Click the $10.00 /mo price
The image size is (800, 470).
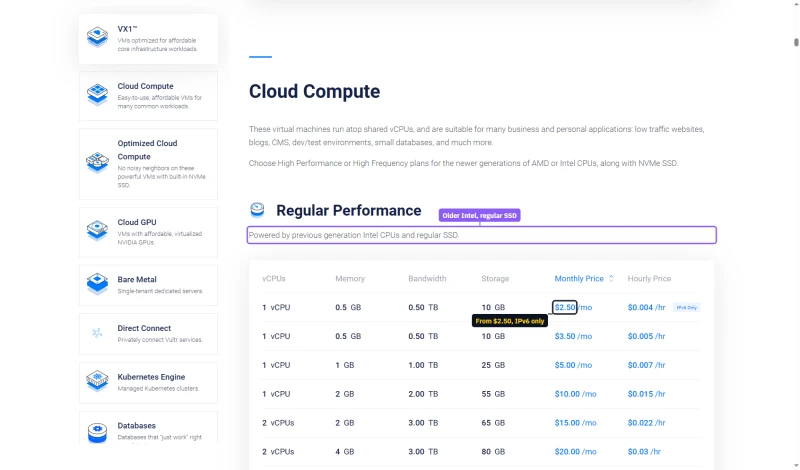click(576, 394)
